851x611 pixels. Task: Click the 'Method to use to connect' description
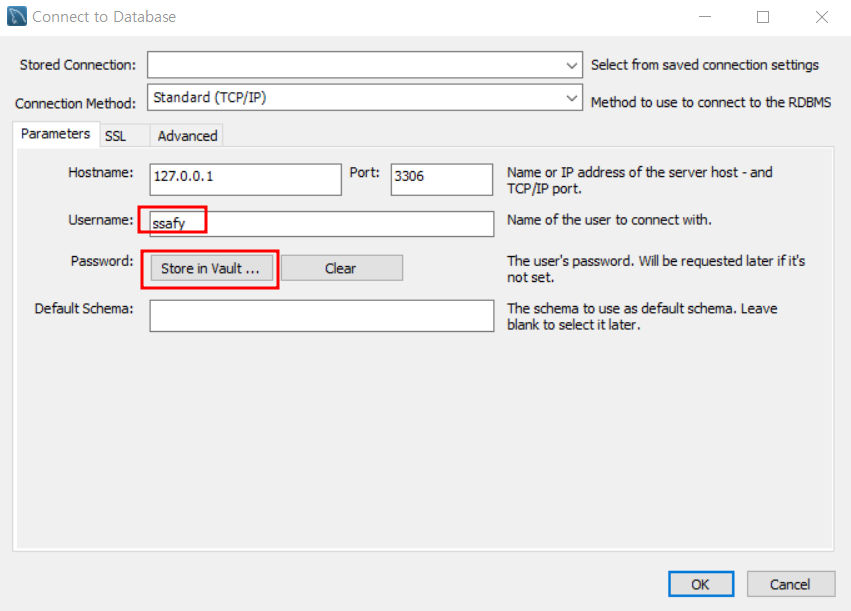coord(711,102)
